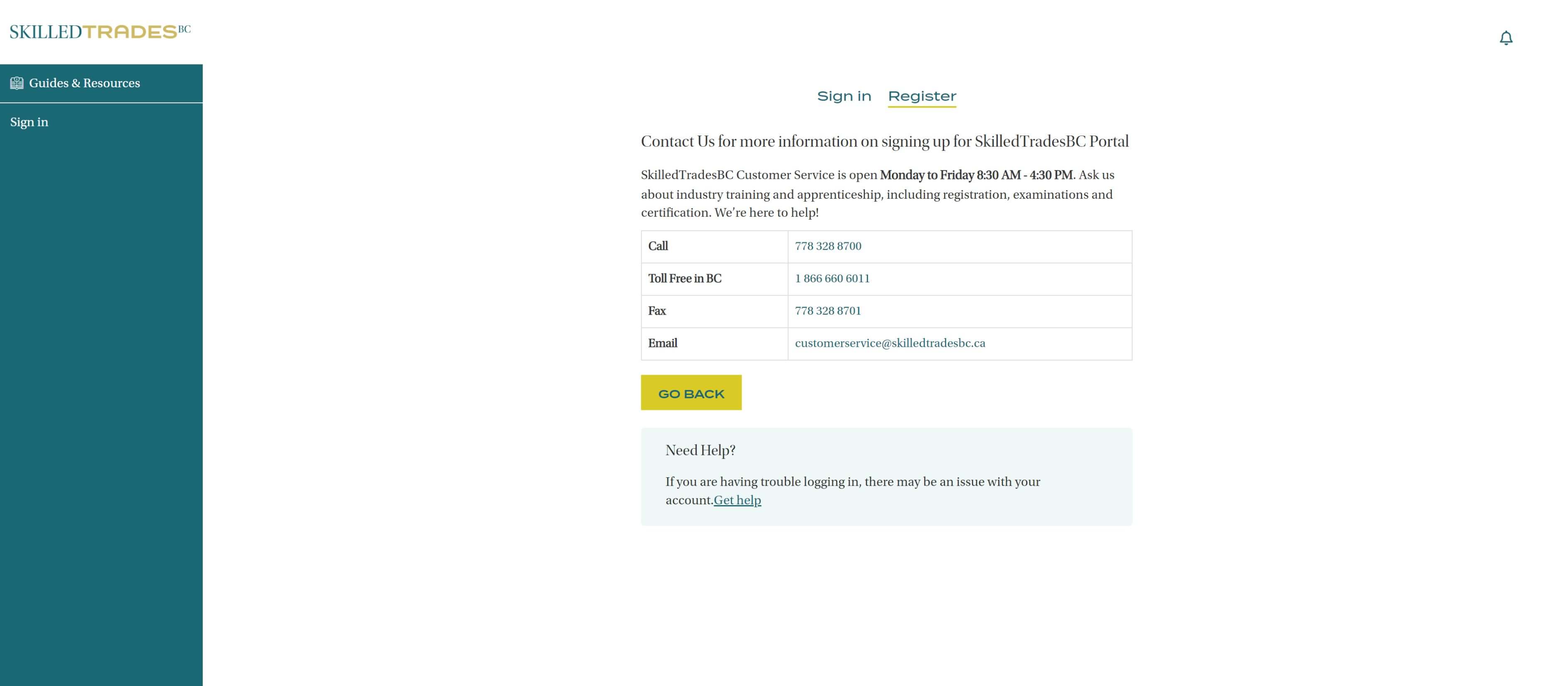Select Sign in in the left sidebar
Screen dimensions: 1568x686
[x=29, y=122]
